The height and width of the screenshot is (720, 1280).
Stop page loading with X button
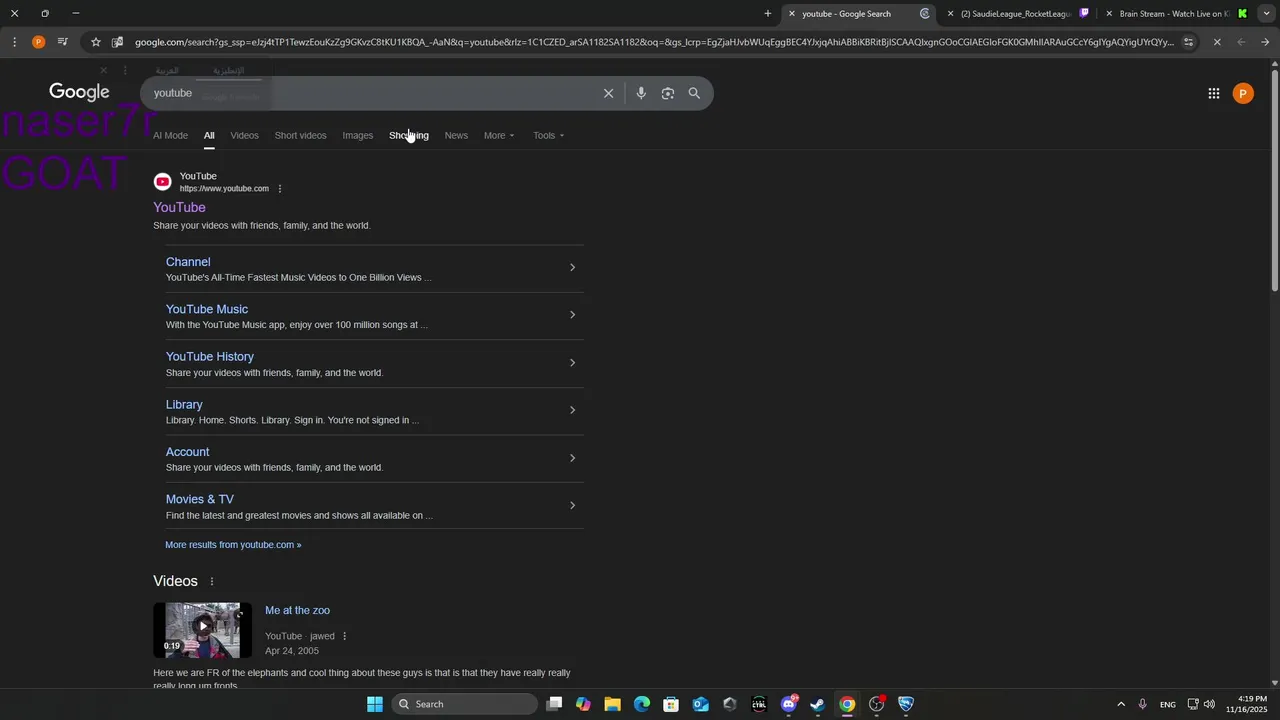click(x=1217, y=42)
